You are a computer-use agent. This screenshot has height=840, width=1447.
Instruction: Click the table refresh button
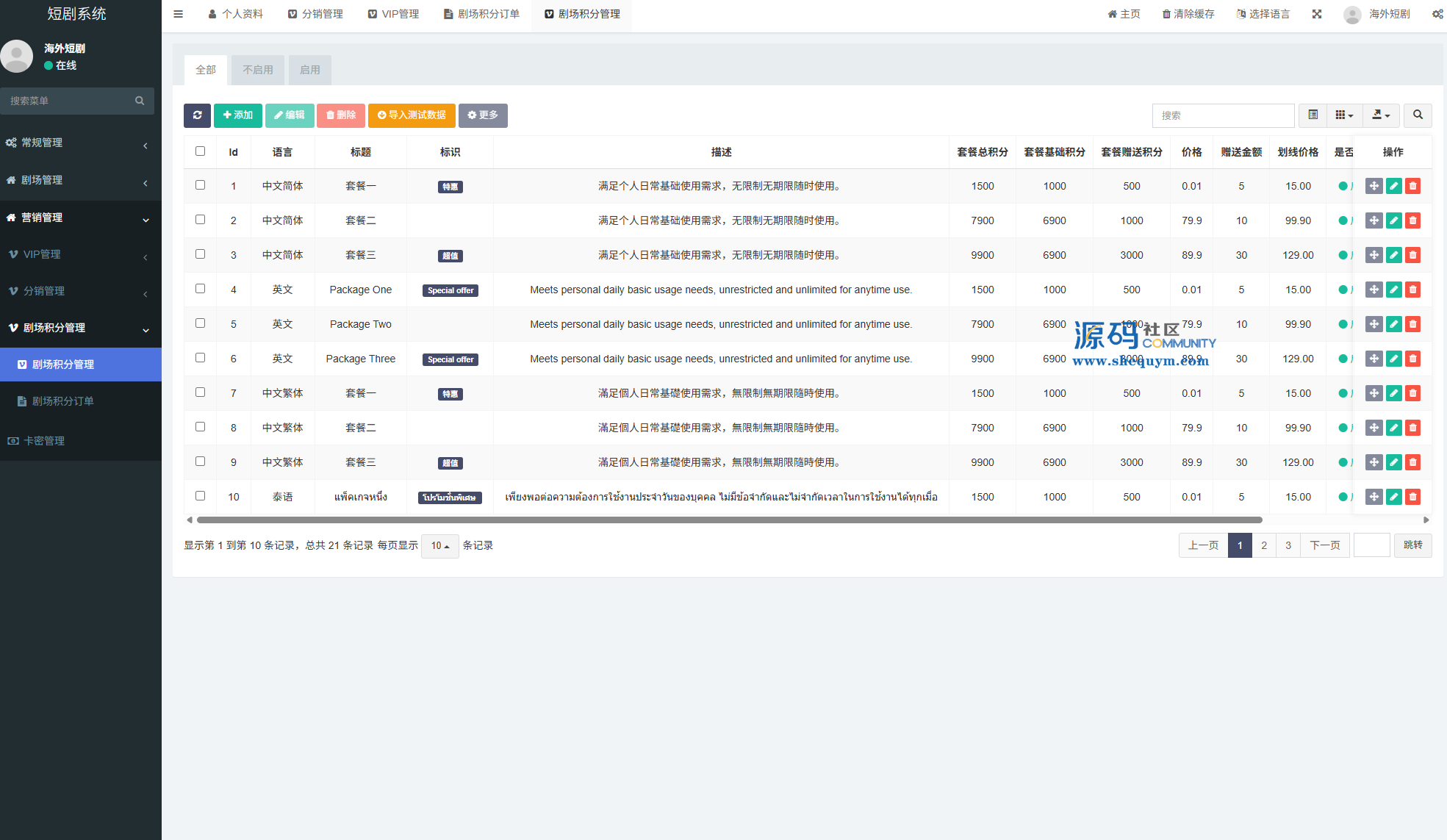pyautogui.click(x=197, y=115)
